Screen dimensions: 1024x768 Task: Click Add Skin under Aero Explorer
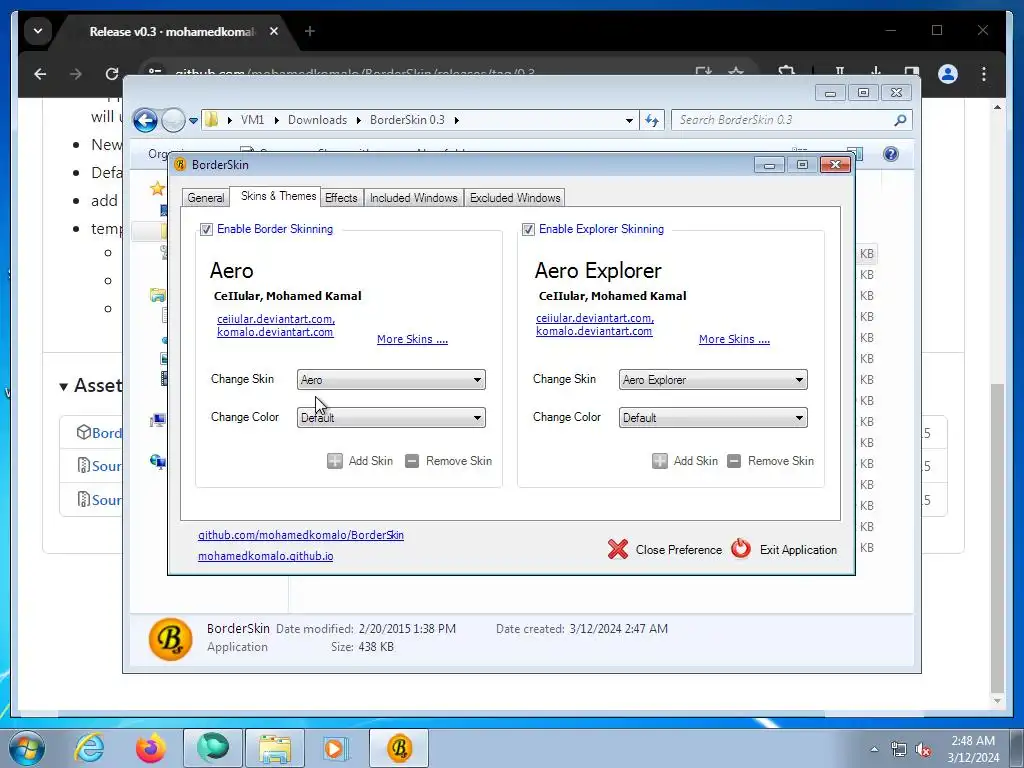tap(685, 461)
